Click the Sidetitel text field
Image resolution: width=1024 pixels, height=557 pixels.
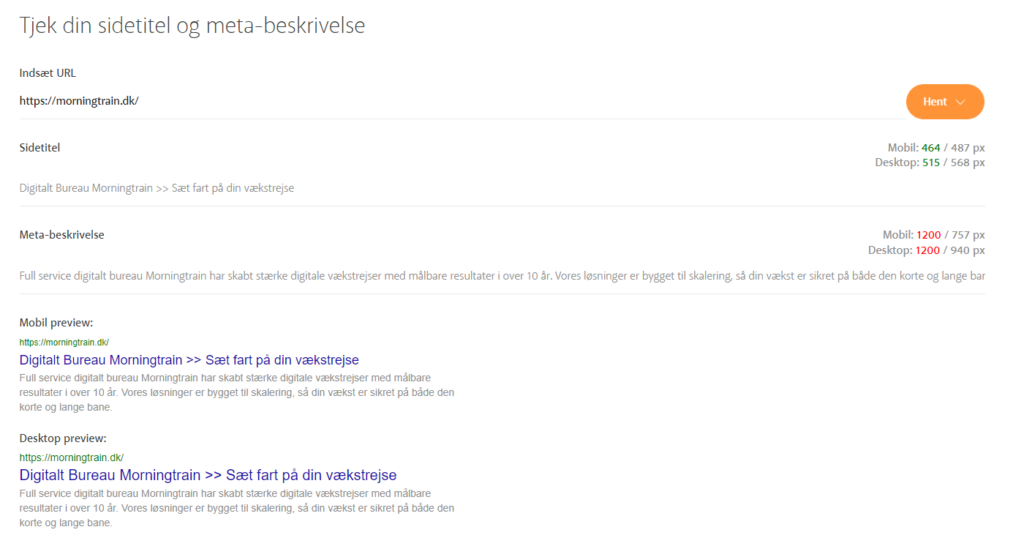pyautogui.click(x=502, y=188)
